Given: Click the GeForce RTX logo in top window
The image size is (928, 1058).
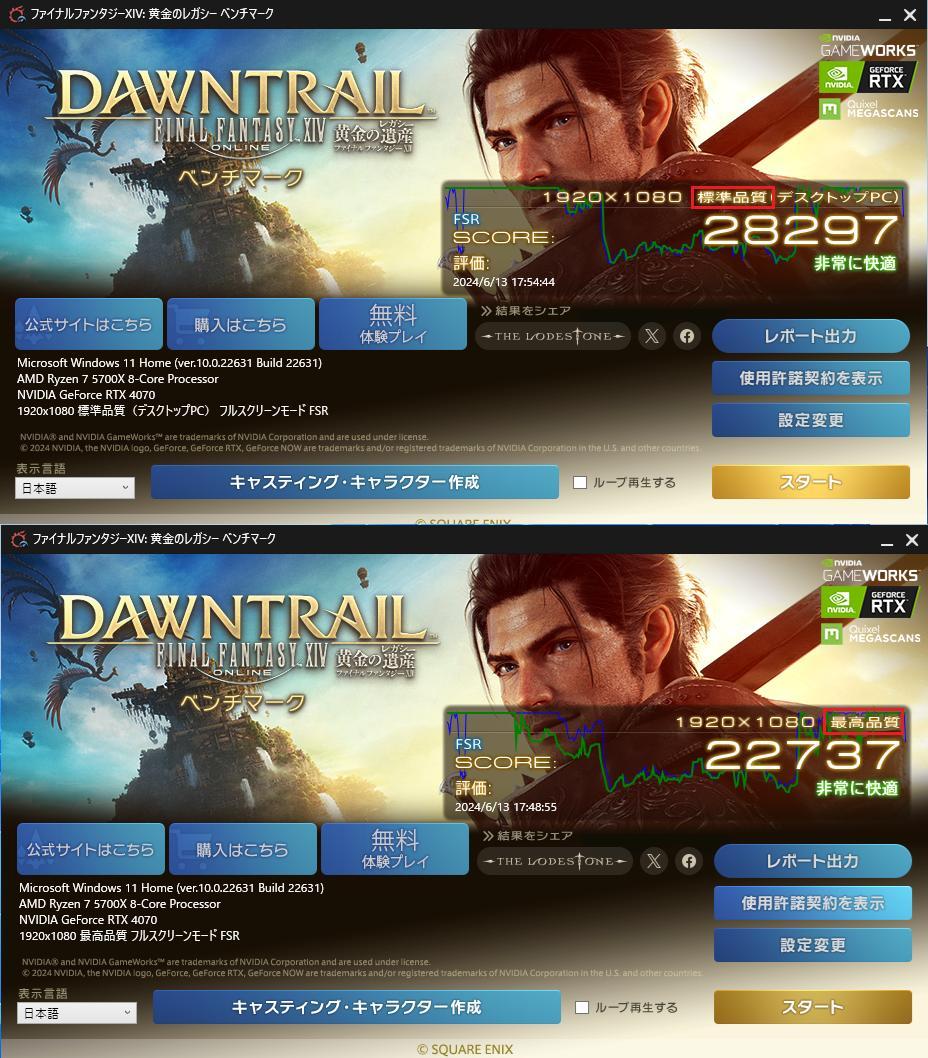Looking at the screenshot, I should pos(868,77).
